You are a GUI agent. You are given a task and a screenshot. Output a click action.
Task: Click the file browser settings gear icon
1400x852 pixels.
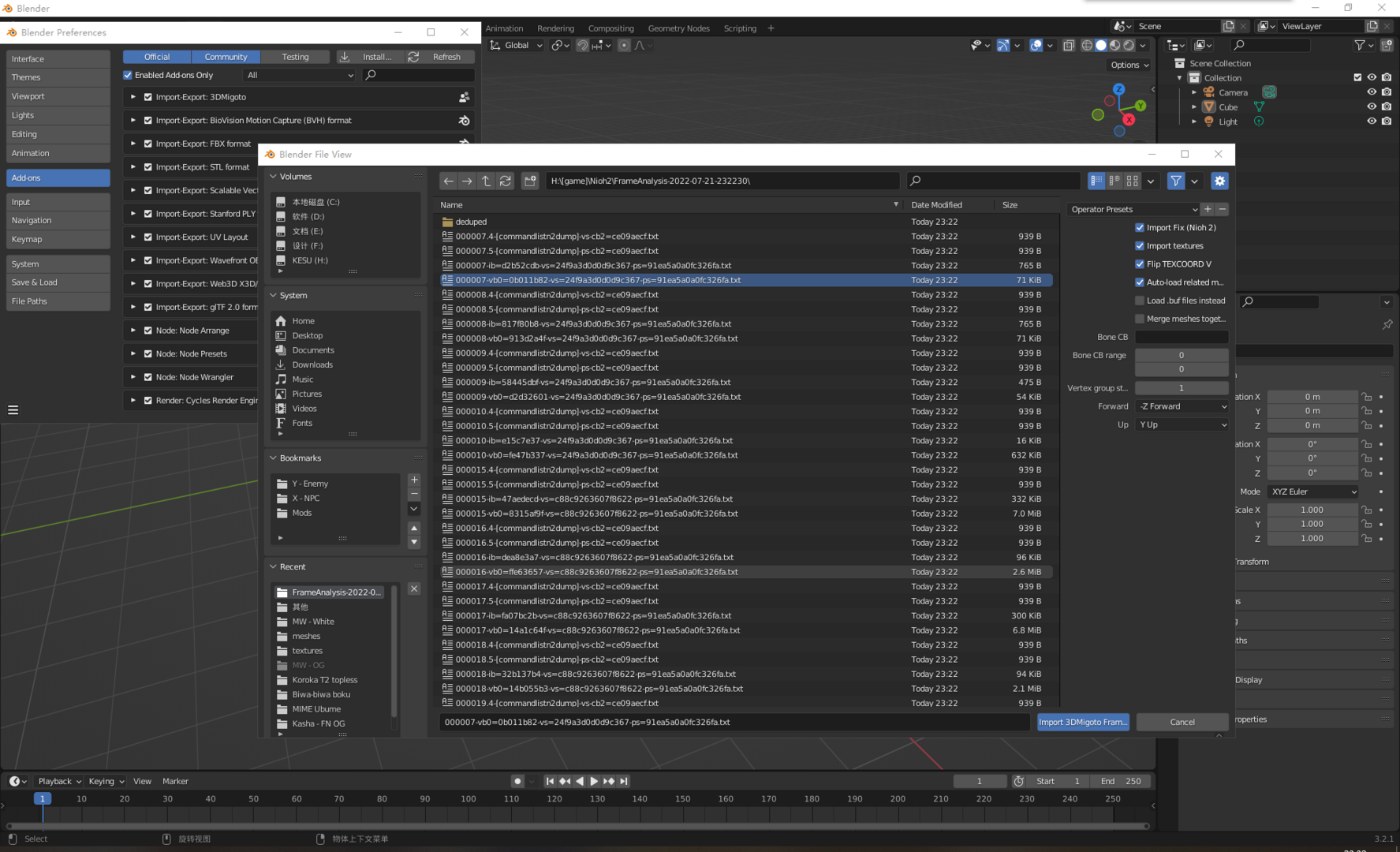coord(1219,181)
